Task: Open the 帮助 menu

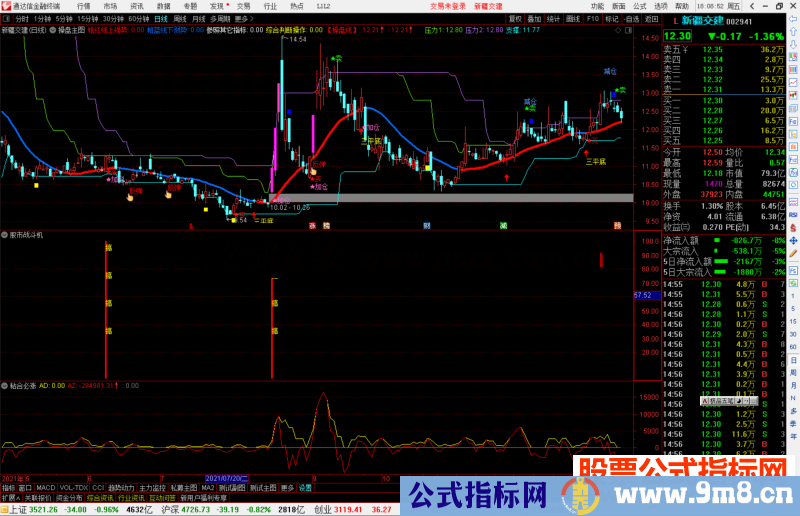Action: click(x=682, y=6)
